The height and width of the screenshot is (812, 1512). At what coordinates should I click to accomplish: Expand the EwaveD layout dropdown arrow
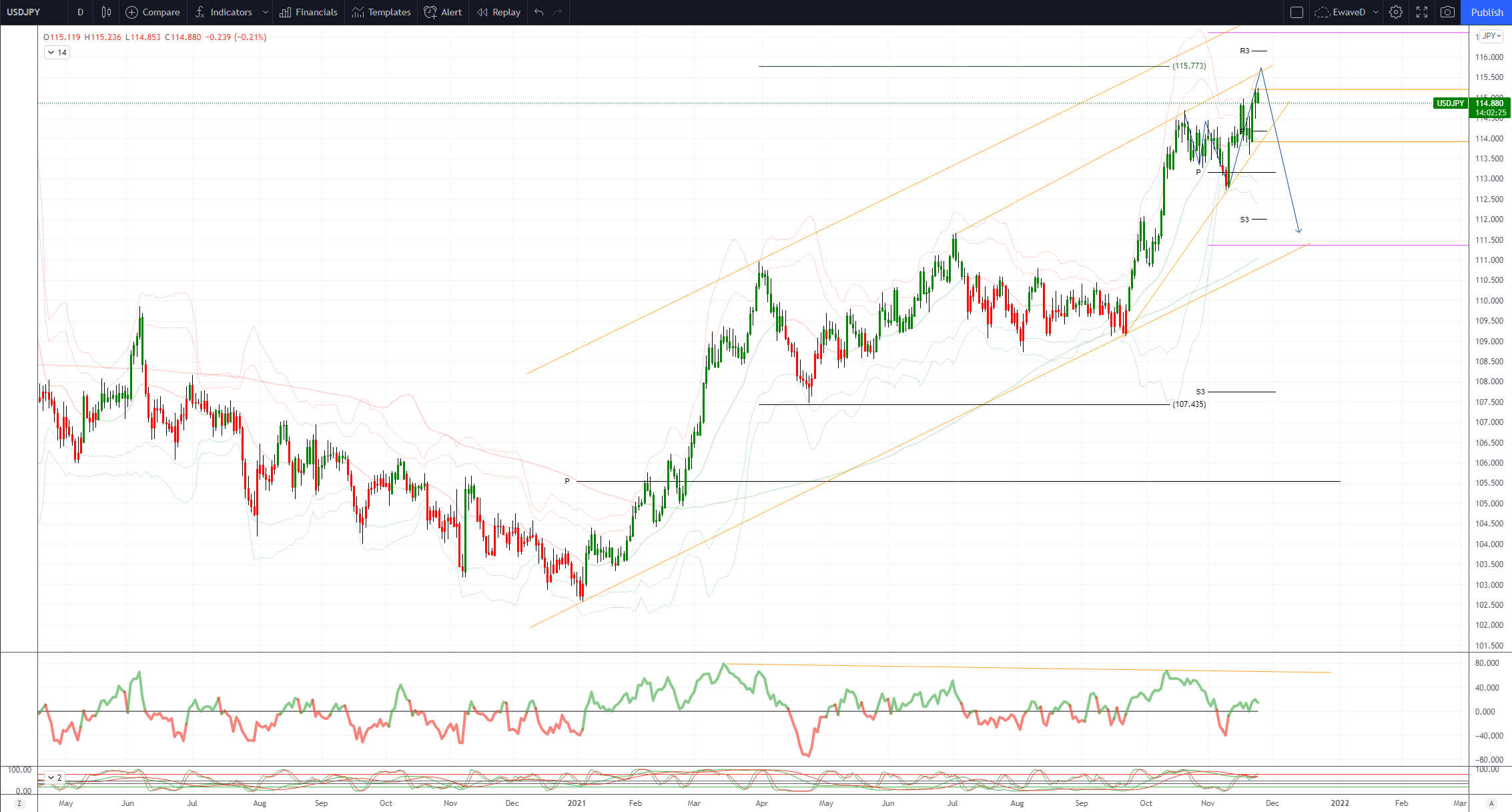[1376, 12]
